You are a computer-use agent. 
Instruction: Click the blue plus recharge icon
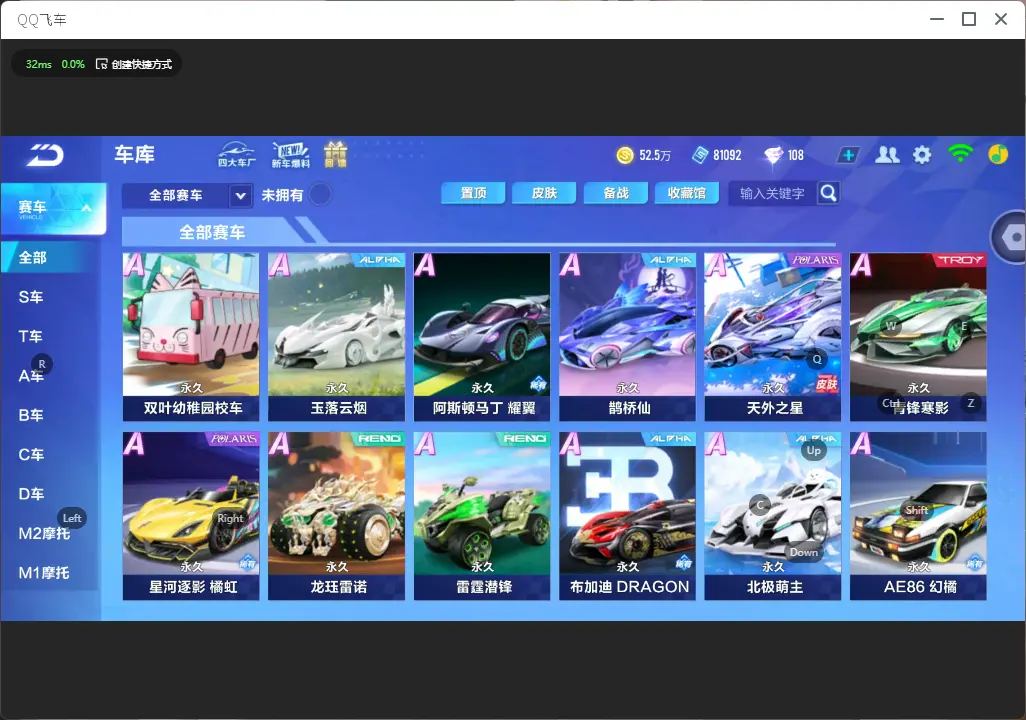pos(848,155)
